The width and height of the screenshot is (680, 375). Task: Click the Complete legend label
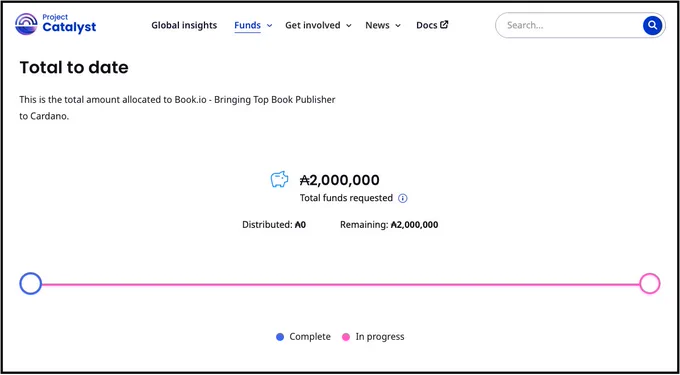pos(310,337)
